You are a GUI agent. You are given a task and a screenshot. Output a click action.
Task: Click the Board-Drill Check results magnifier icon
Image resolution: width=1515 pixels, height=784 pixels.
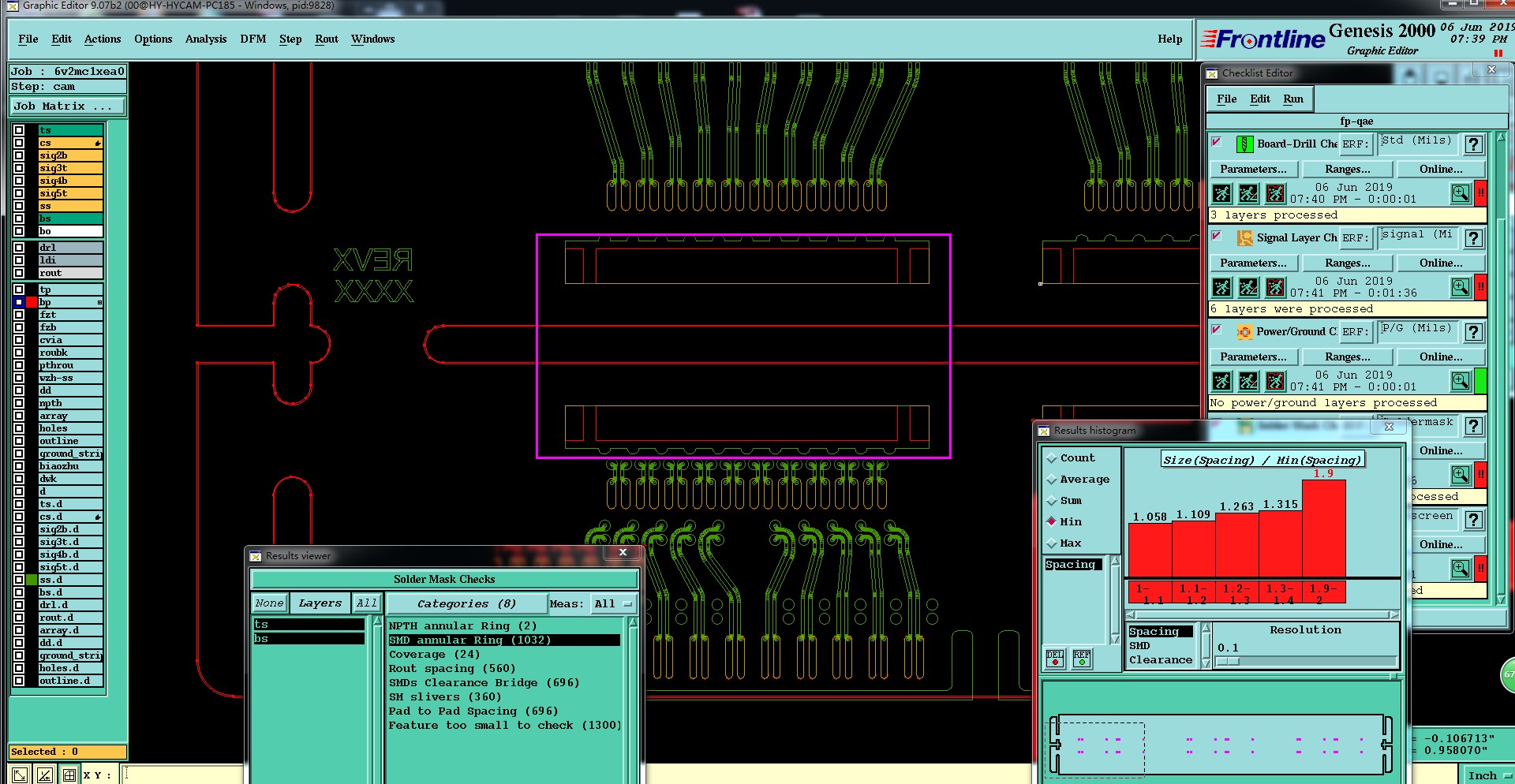click(1460, 193)
